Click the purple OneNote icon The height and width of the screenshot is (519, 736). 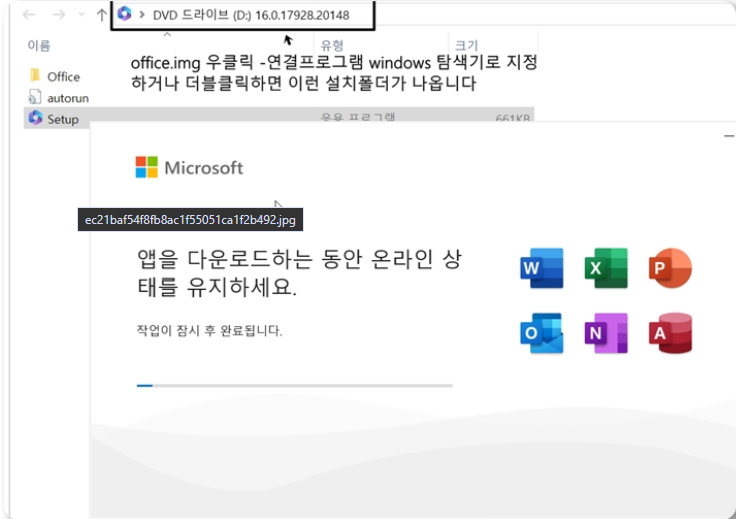pos(606,333)
